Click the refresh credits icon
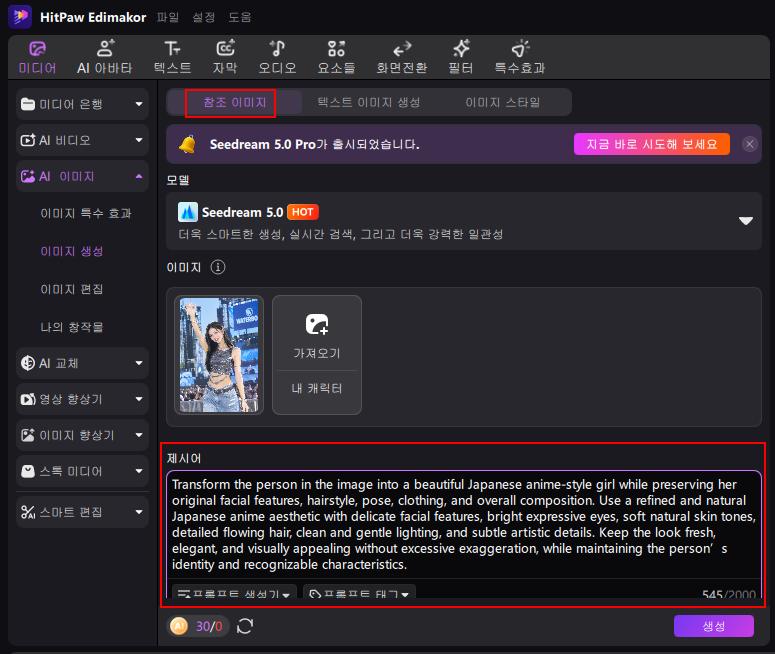 (x=245, y=626)
